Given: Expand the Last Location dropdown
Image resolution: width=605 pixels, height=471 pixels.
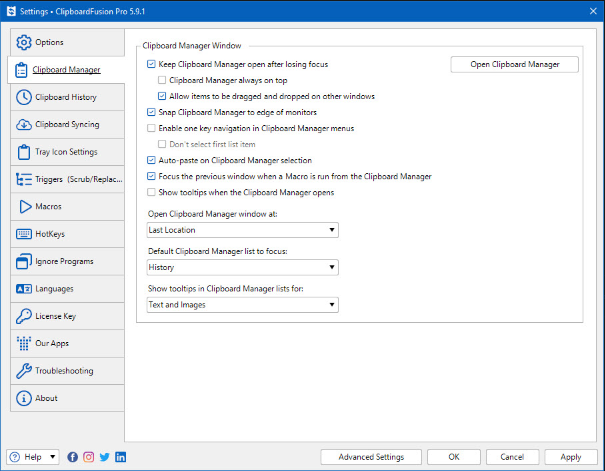Looking at the screenshot, I should [243, 230].
